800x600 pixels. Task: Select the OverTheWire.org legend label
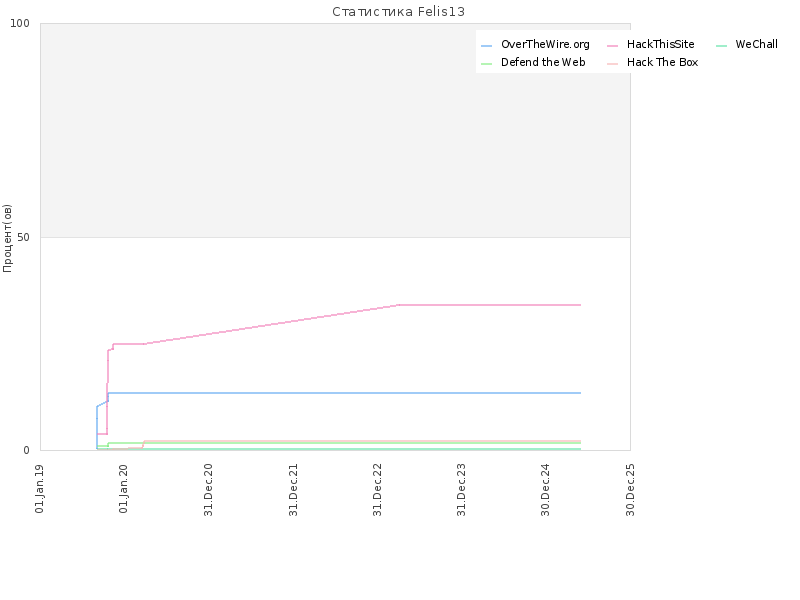point(545,44)
